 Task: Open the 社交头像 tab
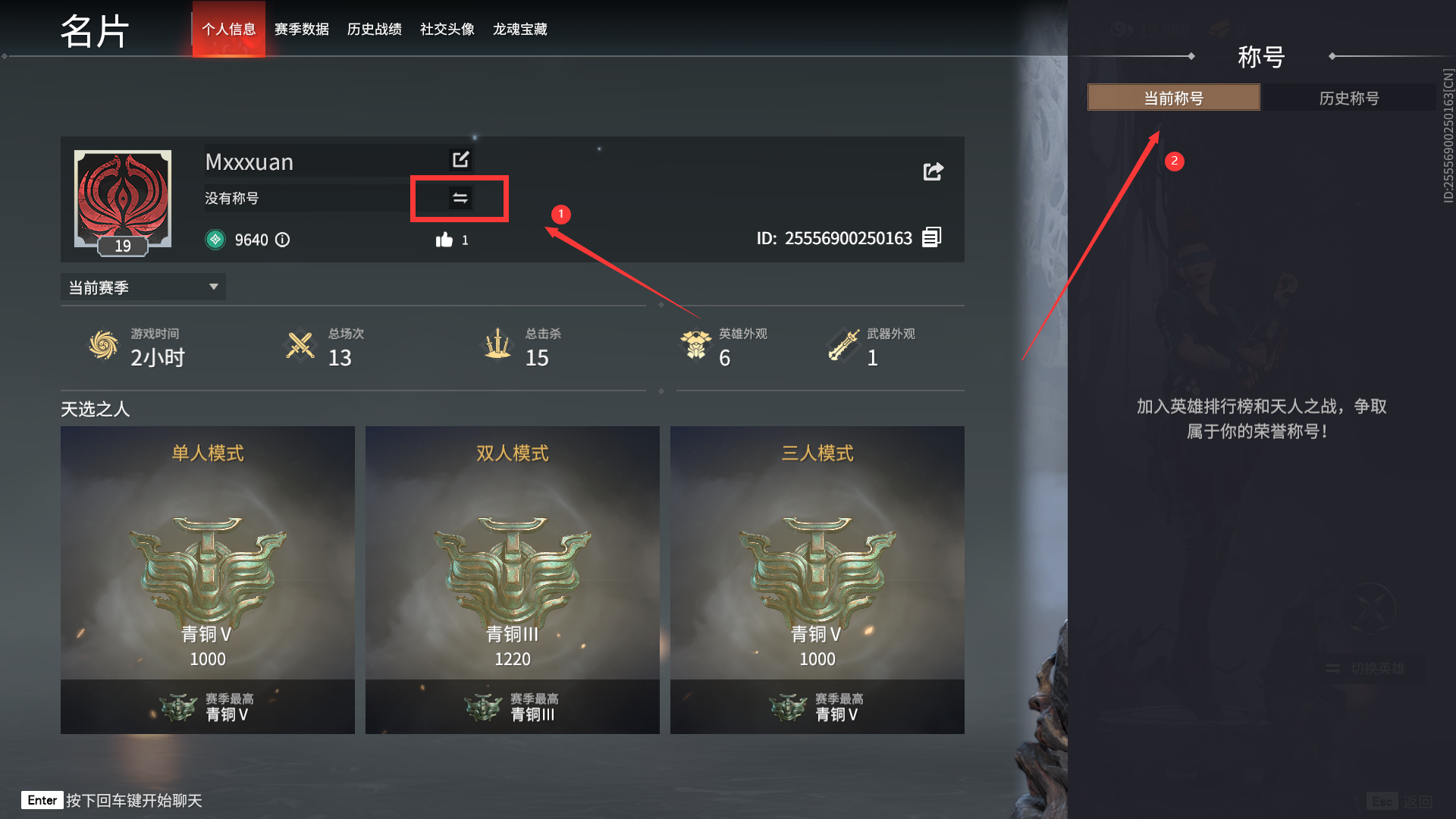click(x=447, y=29)
